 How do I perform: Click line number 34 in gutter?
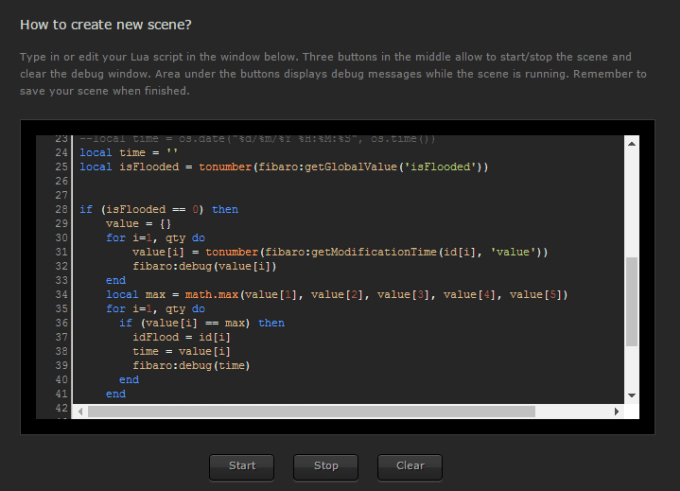point(62,295)
